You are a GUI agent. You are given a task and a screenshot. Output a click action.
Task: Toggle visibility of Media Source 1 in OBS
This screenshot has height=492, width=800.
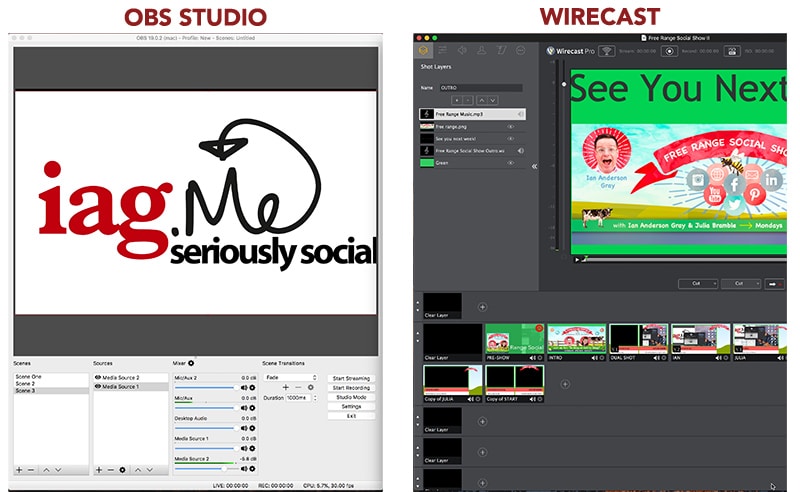click(x=98, y=386)
